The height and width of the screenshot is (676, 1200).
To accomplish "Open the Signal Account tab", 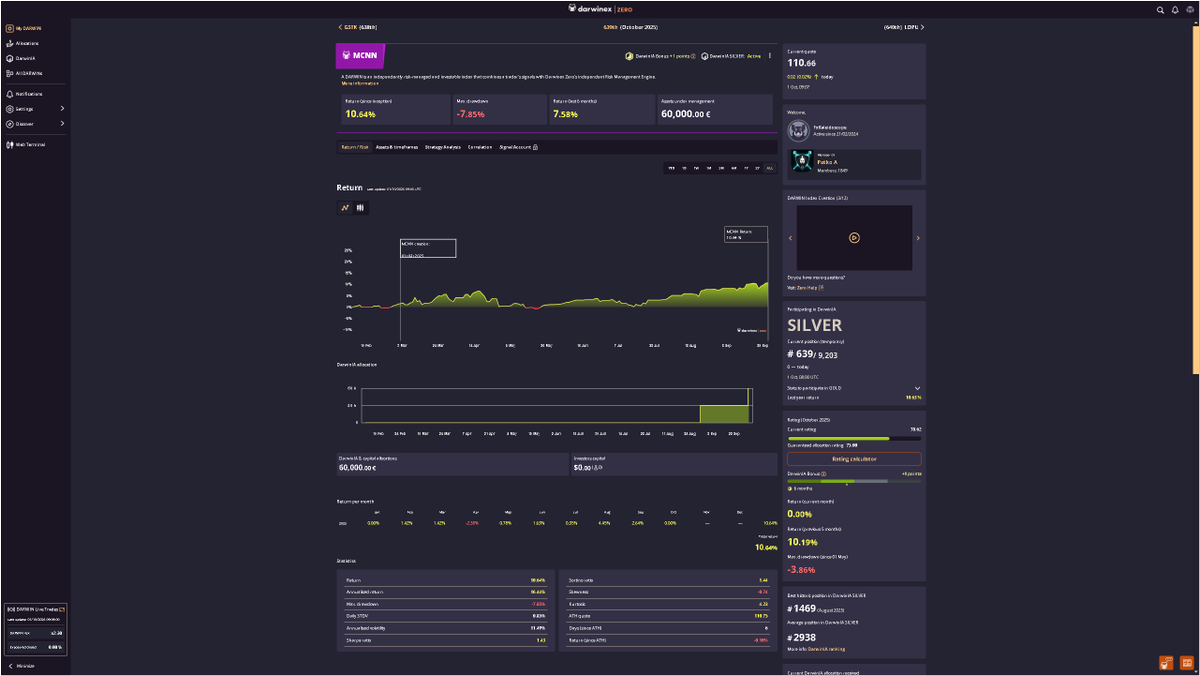I will [x=519, y=147].
